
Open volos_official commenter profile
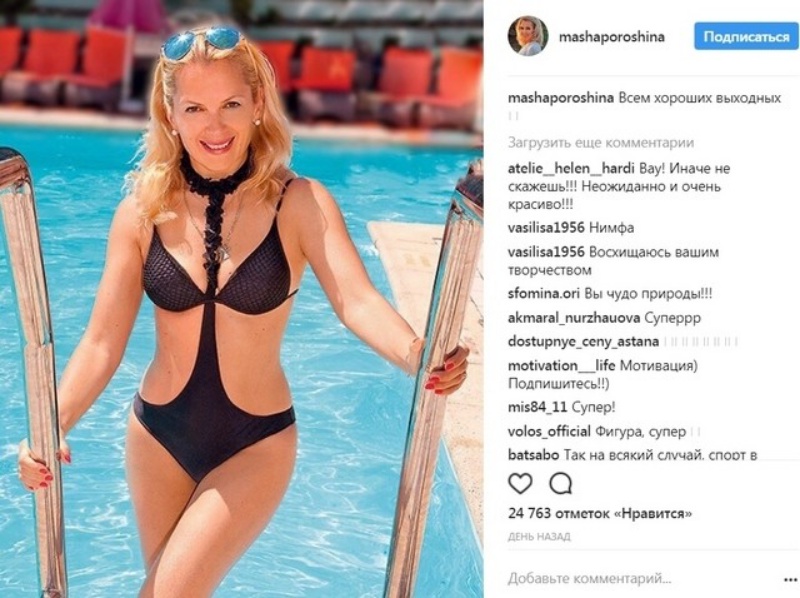[549, 432]
